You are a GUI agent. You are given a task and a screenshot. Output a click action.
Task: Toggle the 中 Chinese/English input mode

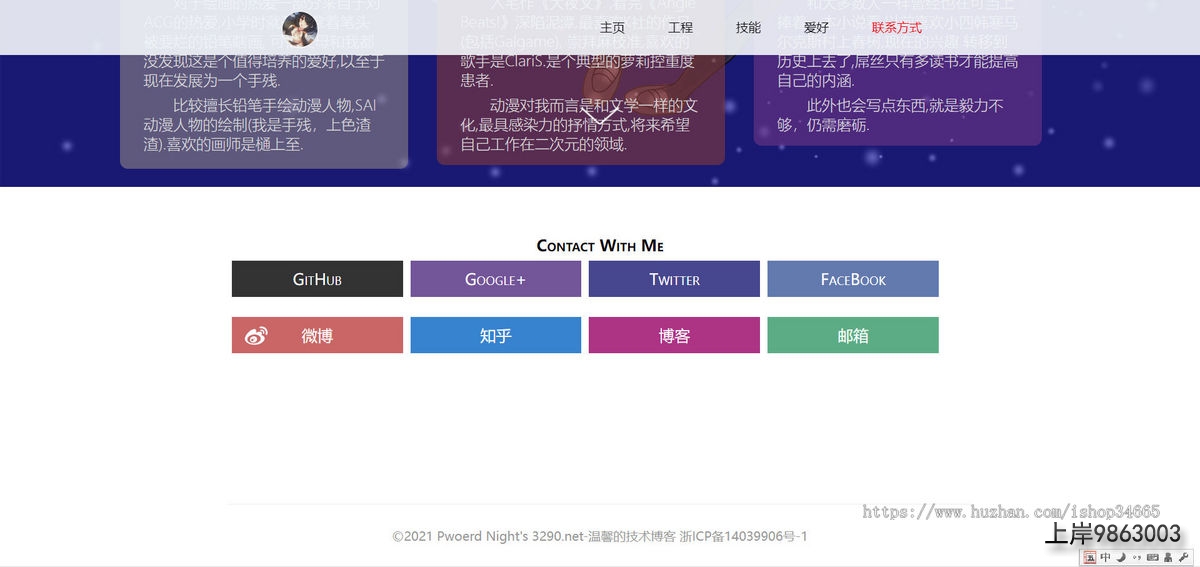(1106, 558)
